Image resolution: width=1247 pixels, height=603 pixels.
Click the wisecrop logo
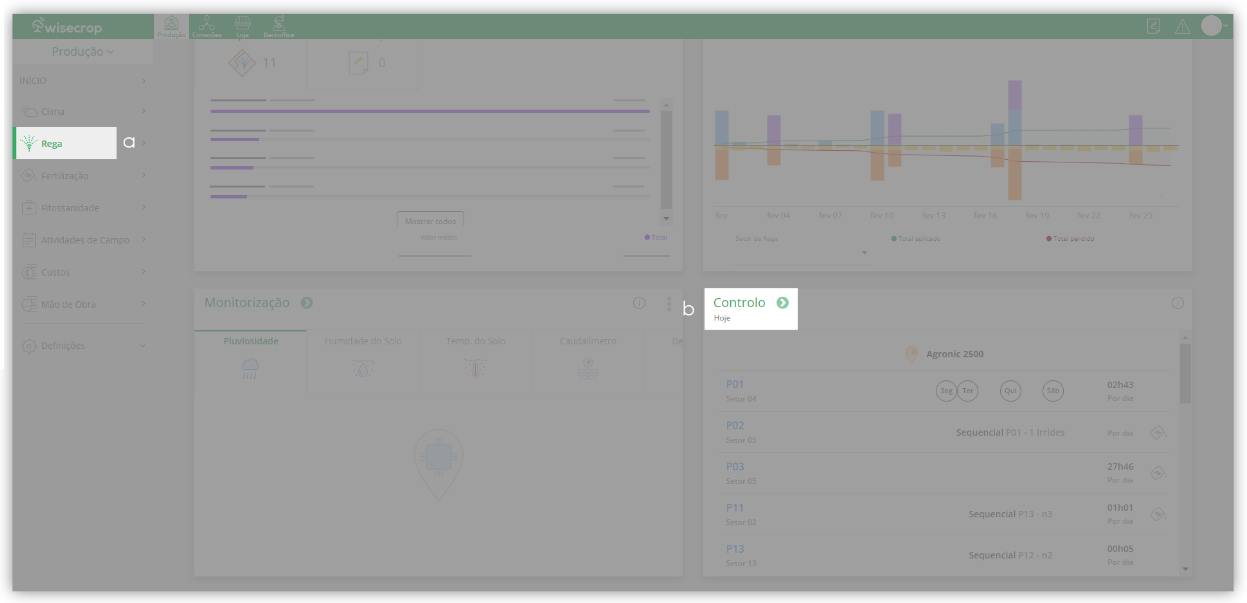(67, 27)
